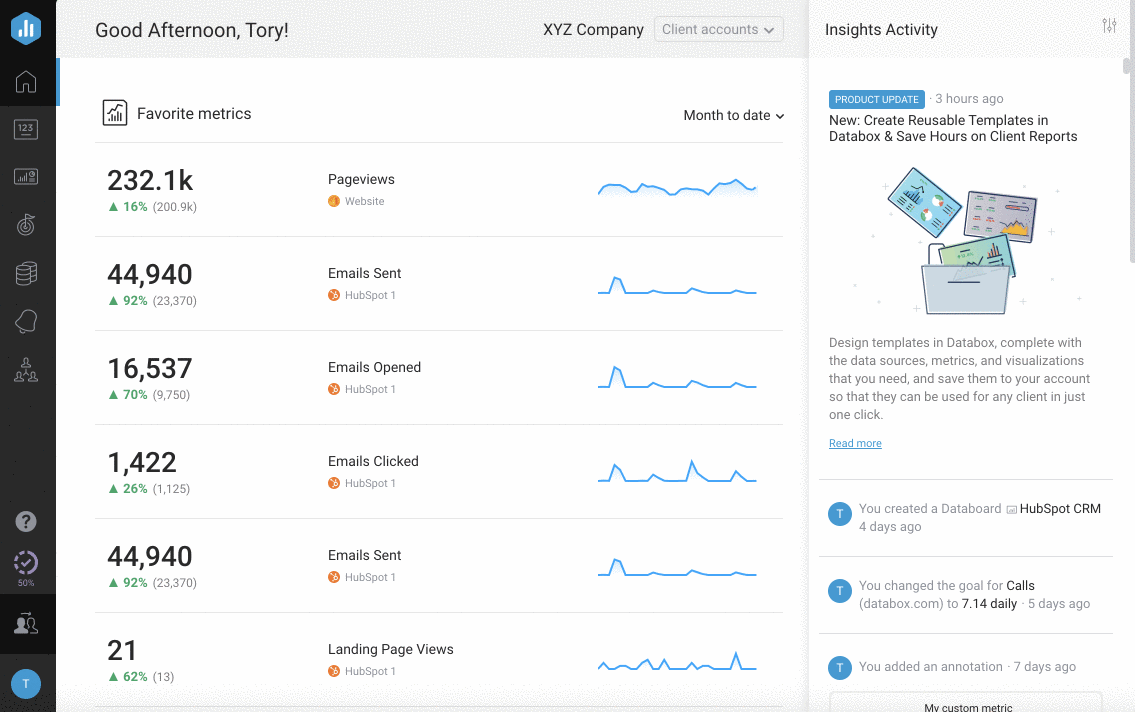
Task: Click the XYZ Company name
Action: 594,30
